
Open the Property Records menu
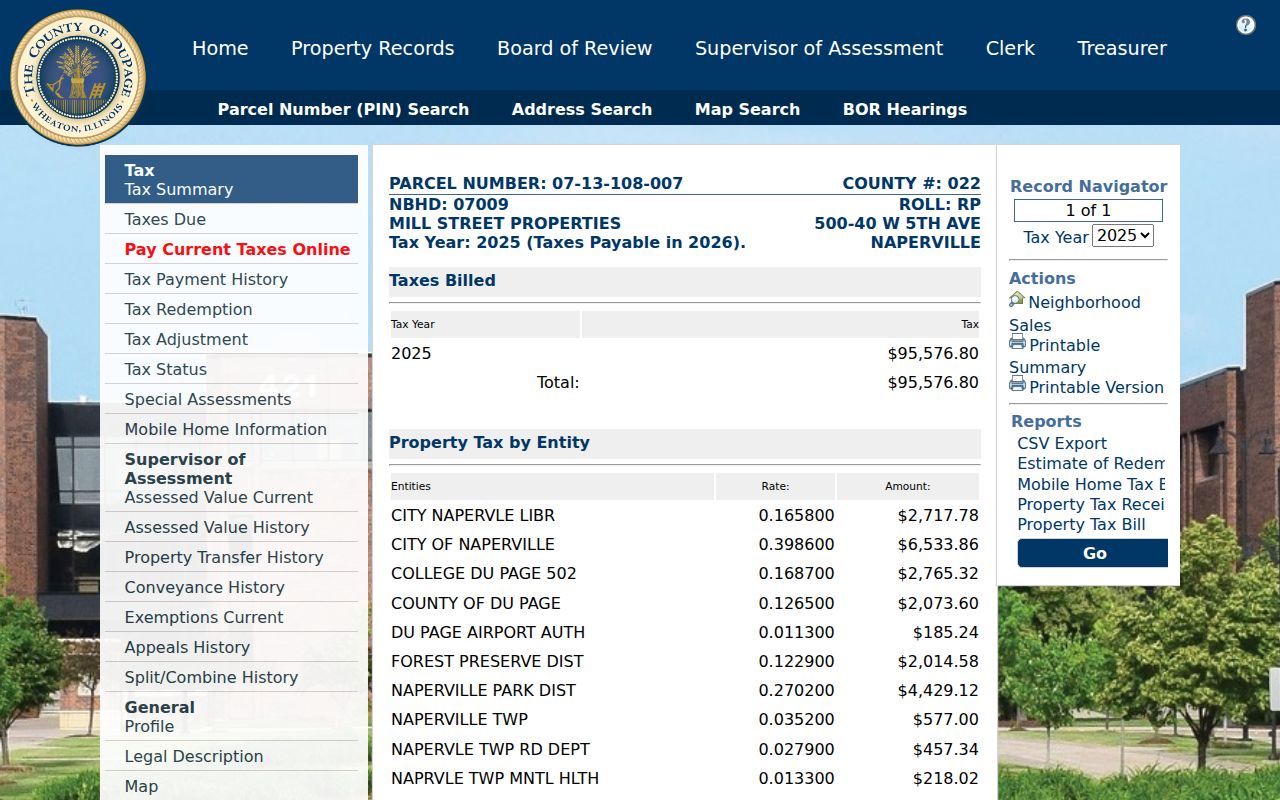(373, 48)
